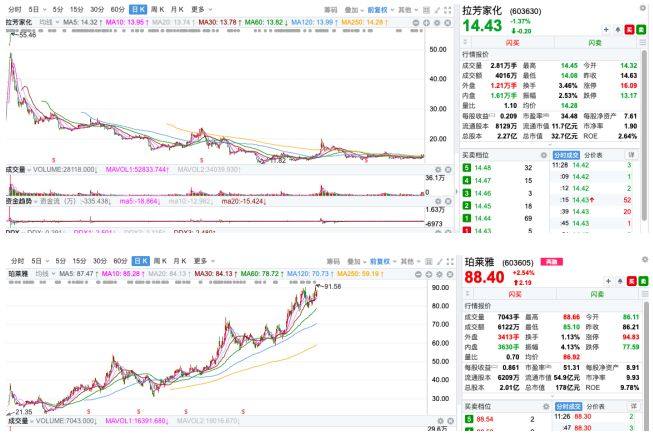653x441 pixels.
Task: Select 月K tab in bottom chart
Action: pos(179,261)
